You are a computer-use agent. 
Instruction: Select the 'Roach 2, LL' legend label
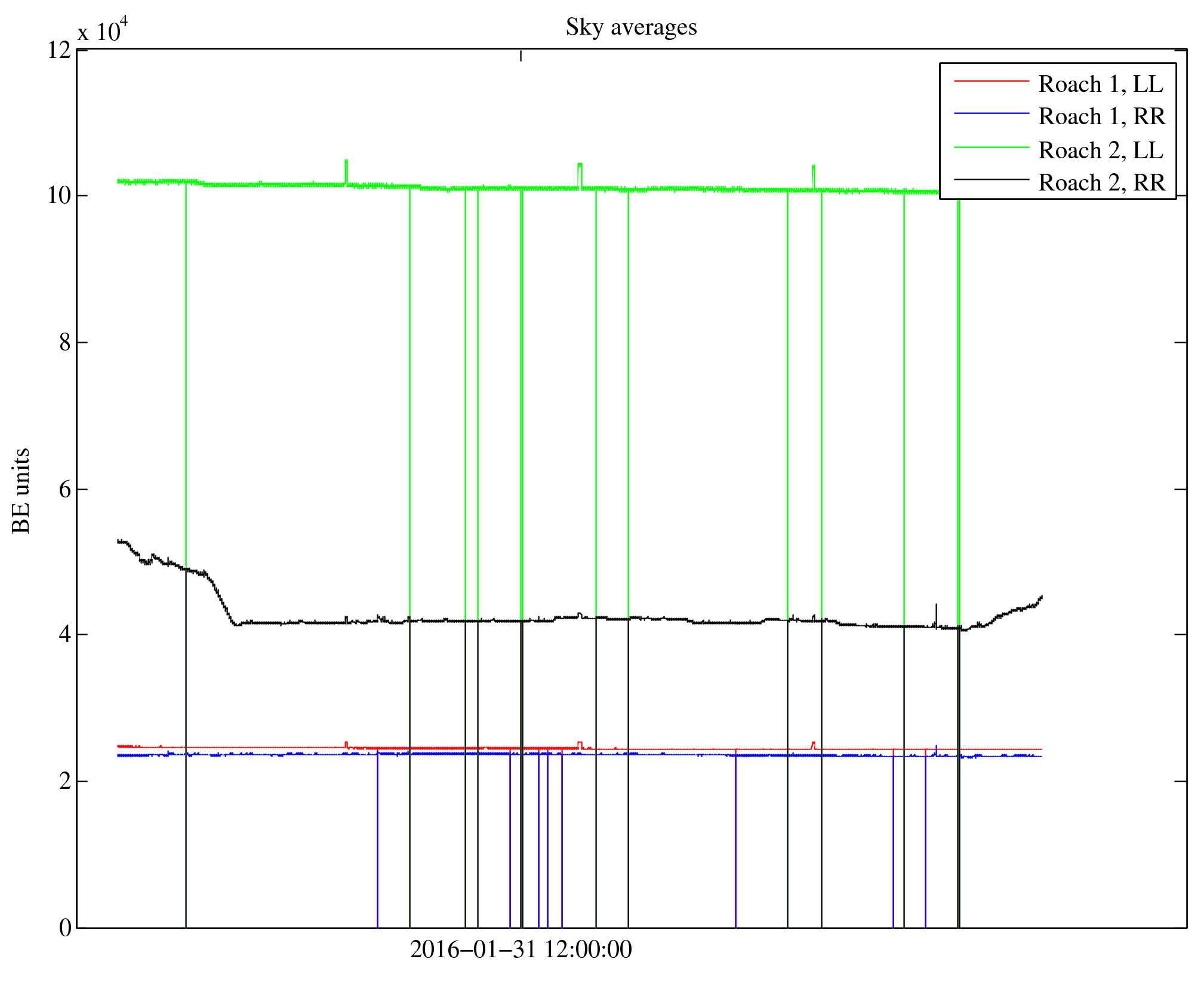click(1101, 150)
